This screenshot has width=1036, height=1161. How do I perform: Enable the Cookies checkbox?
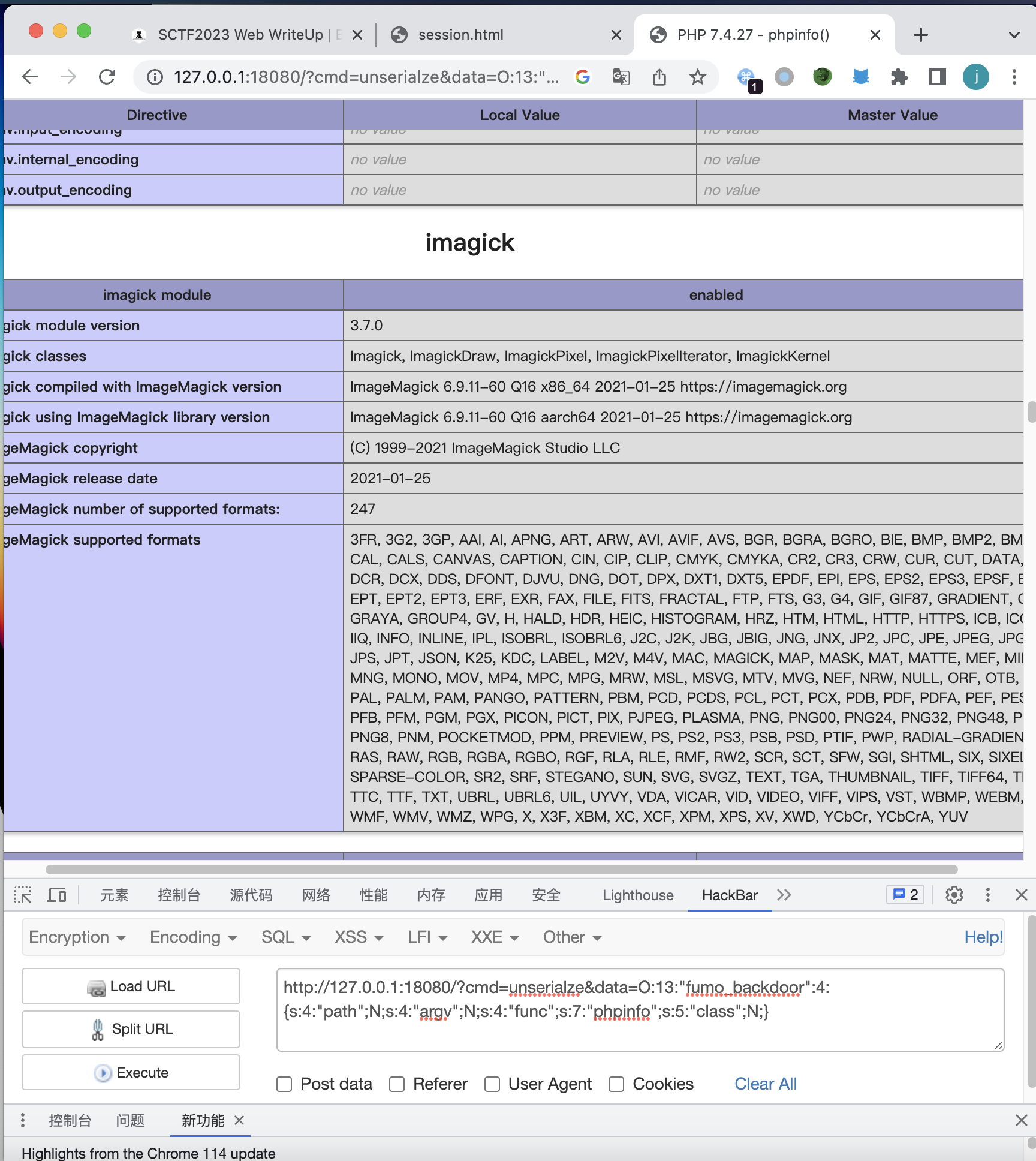click(616, 1084)
